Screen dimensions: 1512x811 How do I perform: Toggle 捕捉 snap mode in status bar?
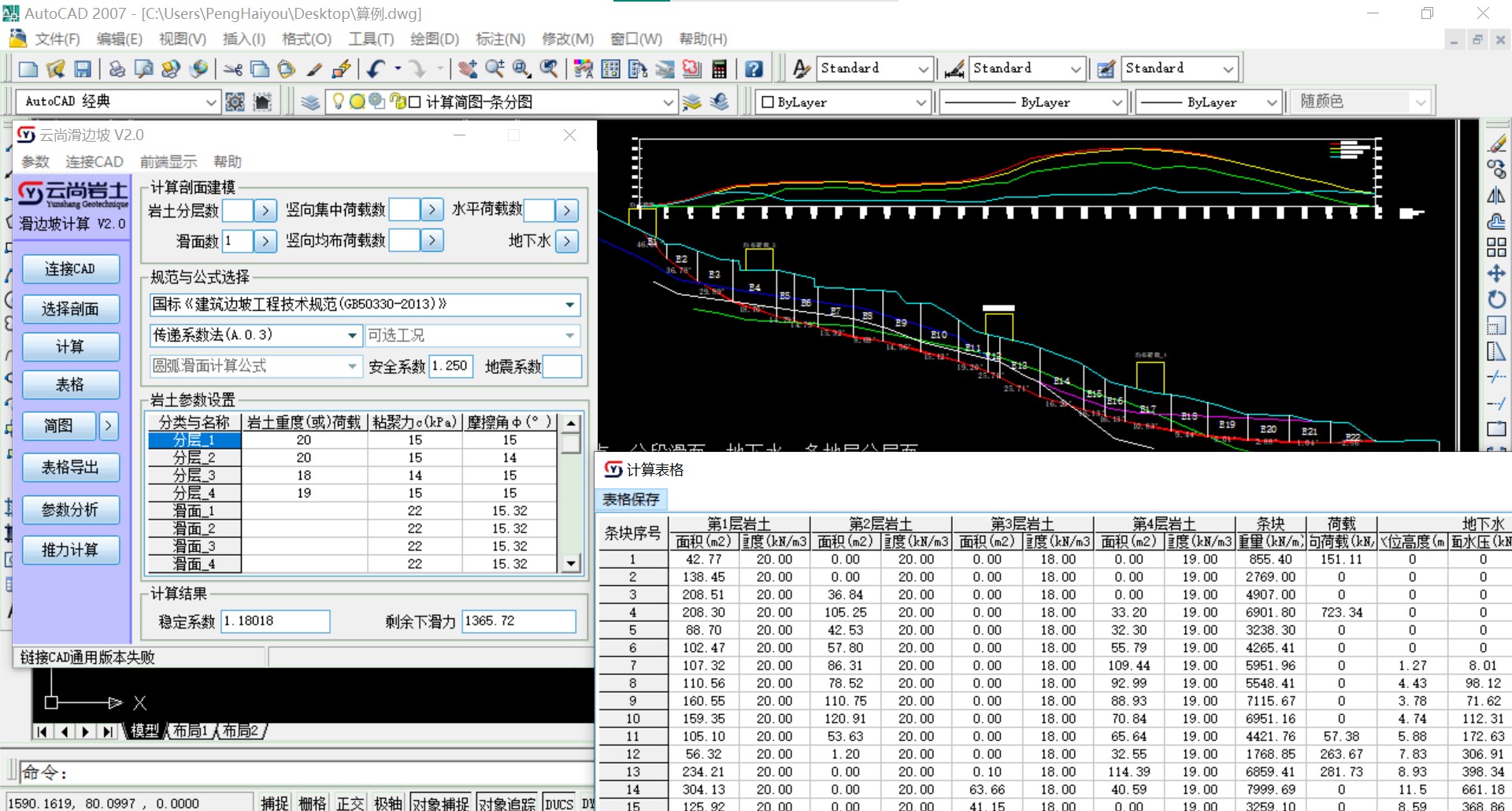point(275,803)
